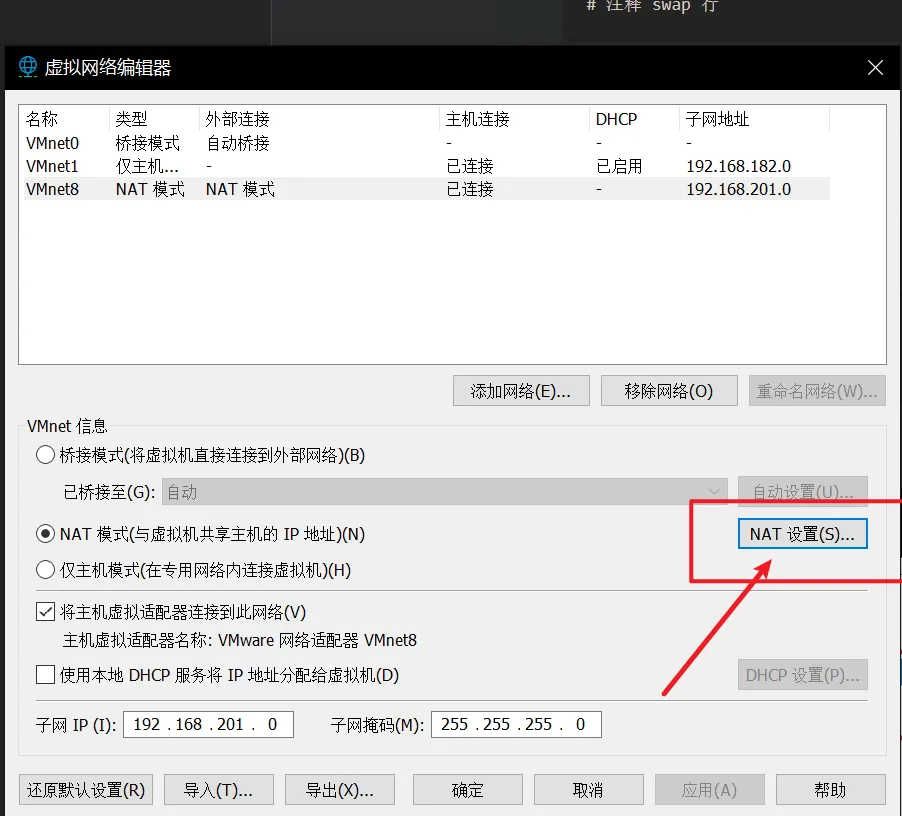Click the 自动设置(U)... button
The height and width of the screenshot is (816, 902).
coord(802,492)
